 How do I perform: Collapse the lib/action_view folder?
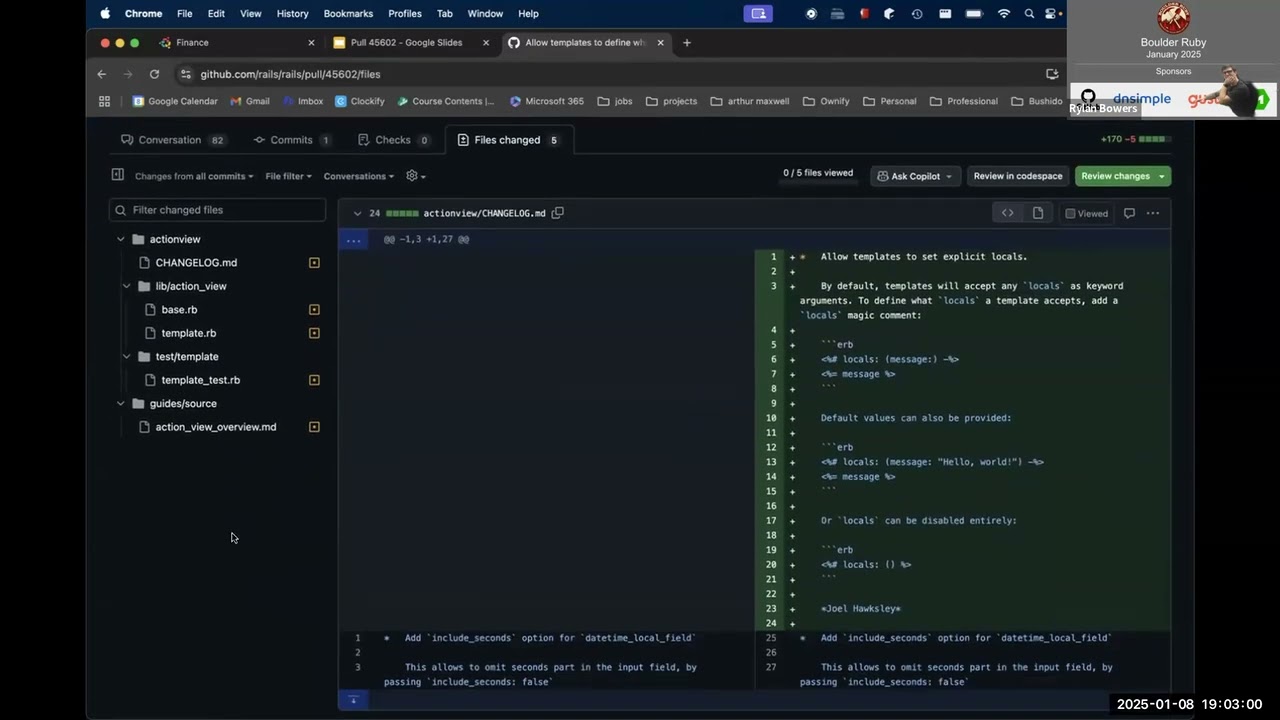127,286
